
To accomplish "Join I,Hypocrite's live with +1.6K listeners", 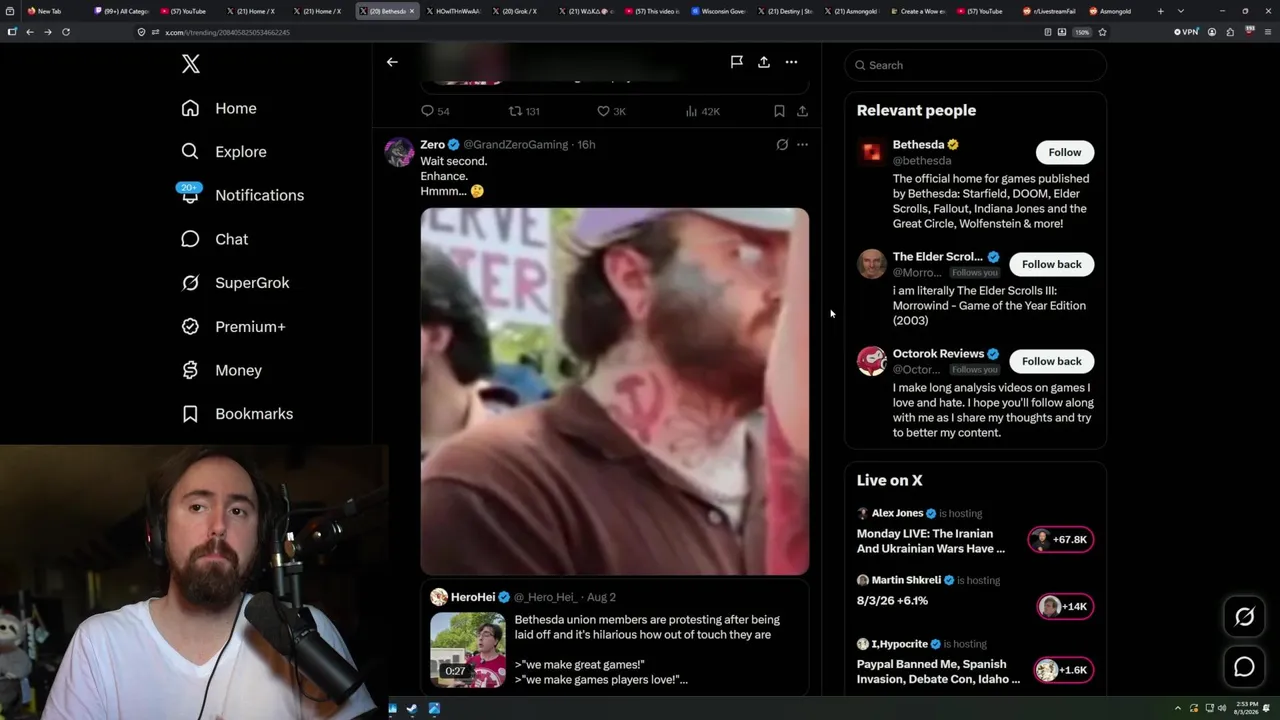I will [x=1064, y=670].
